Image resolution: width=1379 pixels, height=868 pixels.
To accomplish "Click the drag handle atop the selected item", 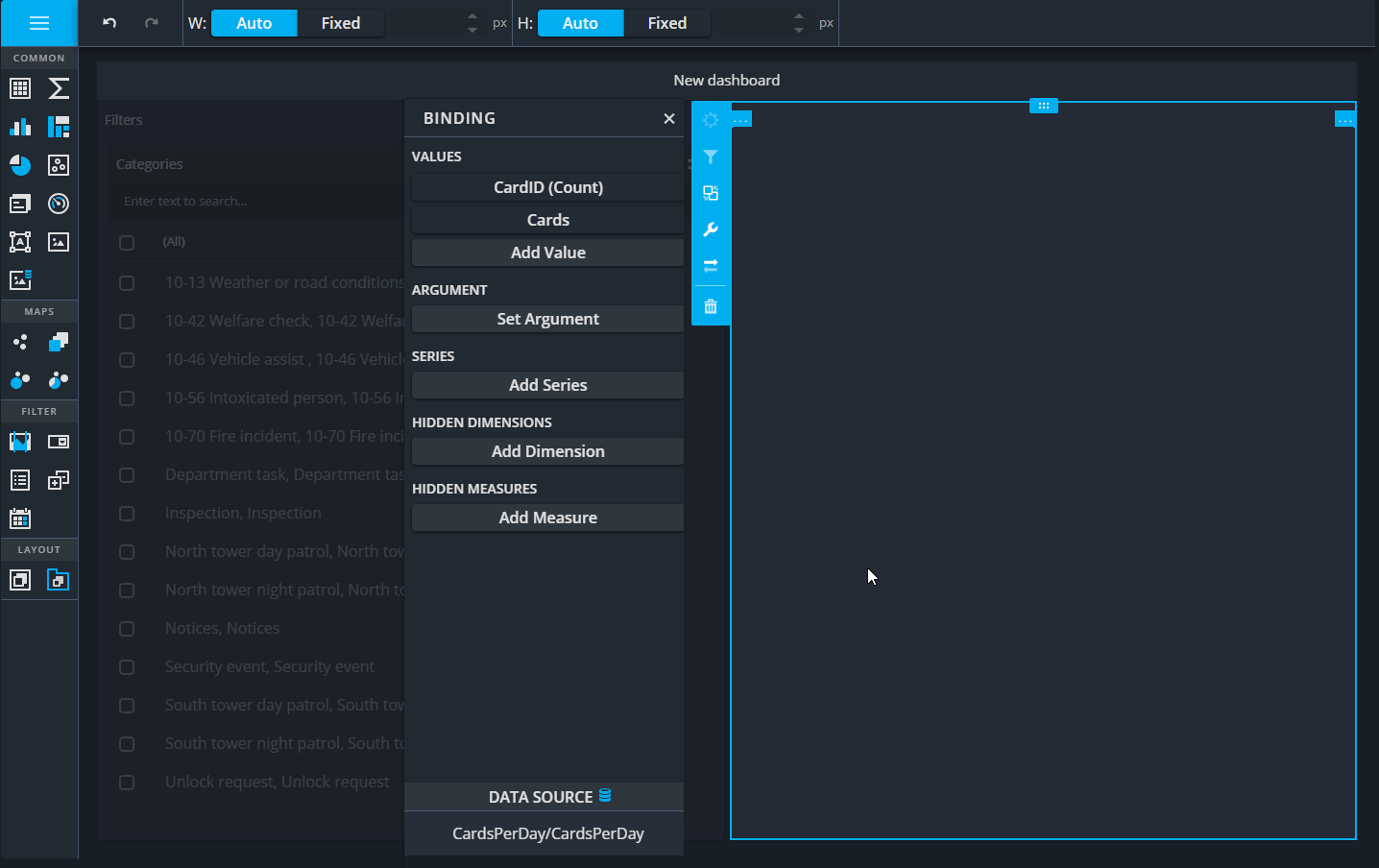I will 1043,106.
